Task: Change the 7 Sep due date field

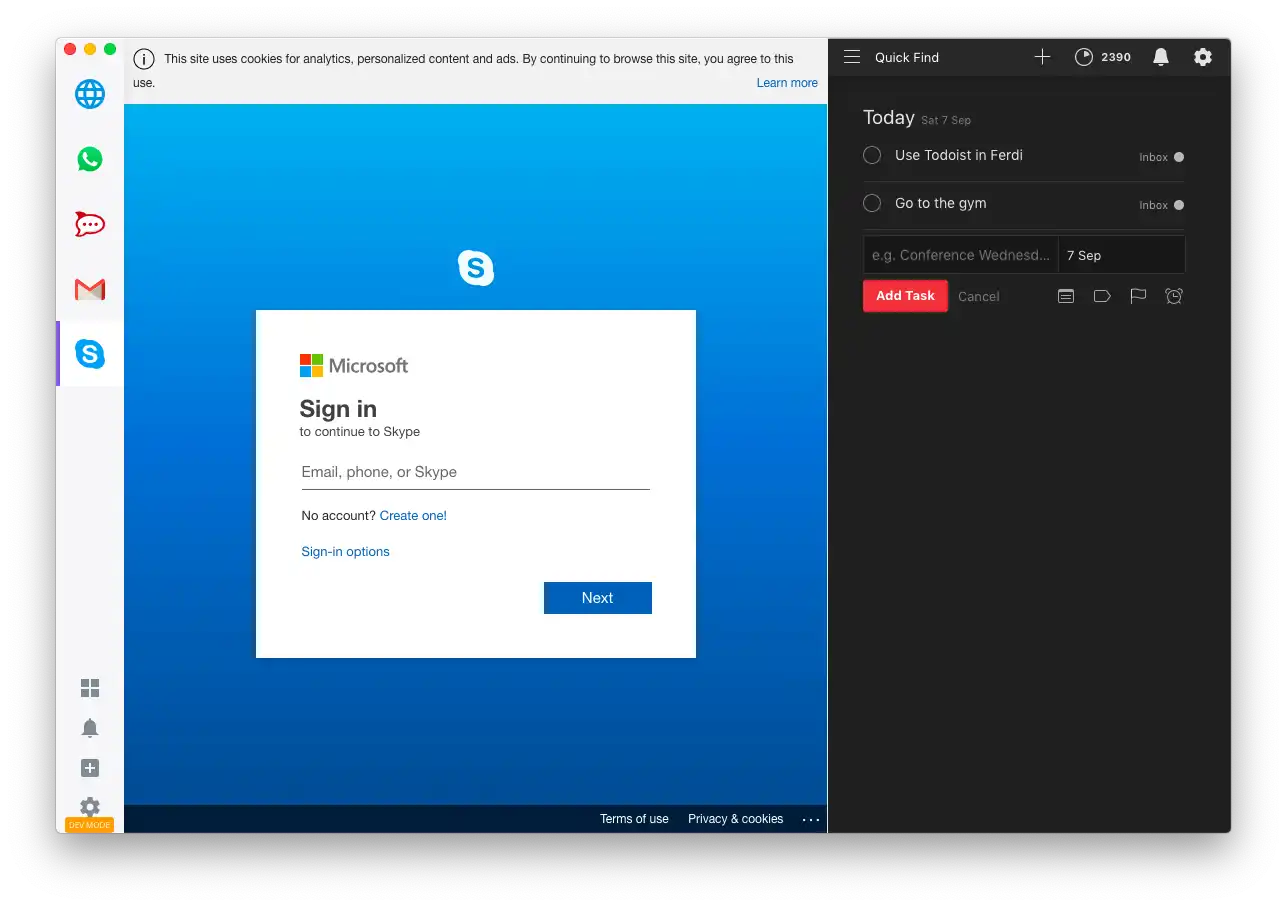Action: click(x=1121, y=255)
